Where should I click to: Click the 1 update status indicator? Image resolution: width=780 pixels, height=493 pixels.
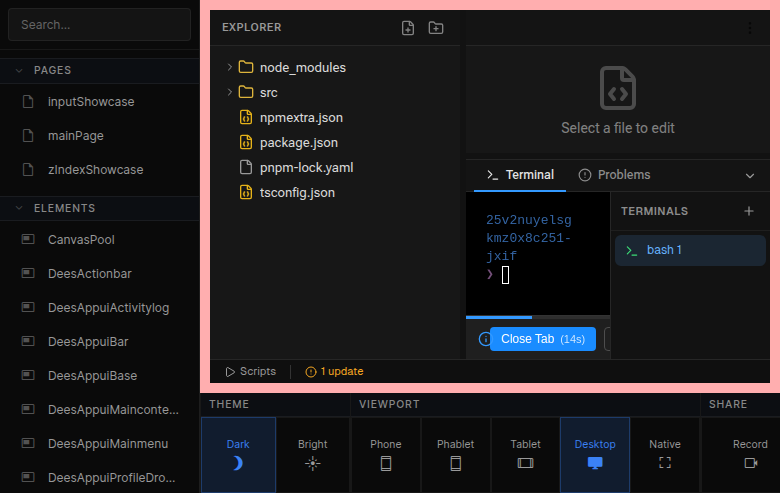[x=334, y=371]
